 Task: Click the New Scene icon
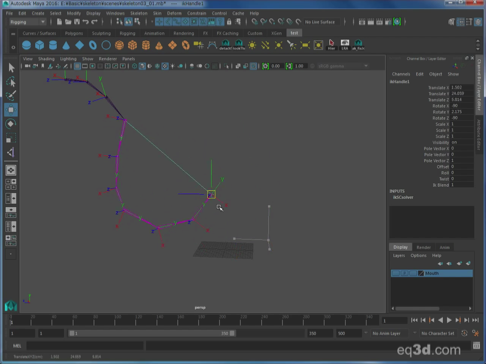coord(59,22)
